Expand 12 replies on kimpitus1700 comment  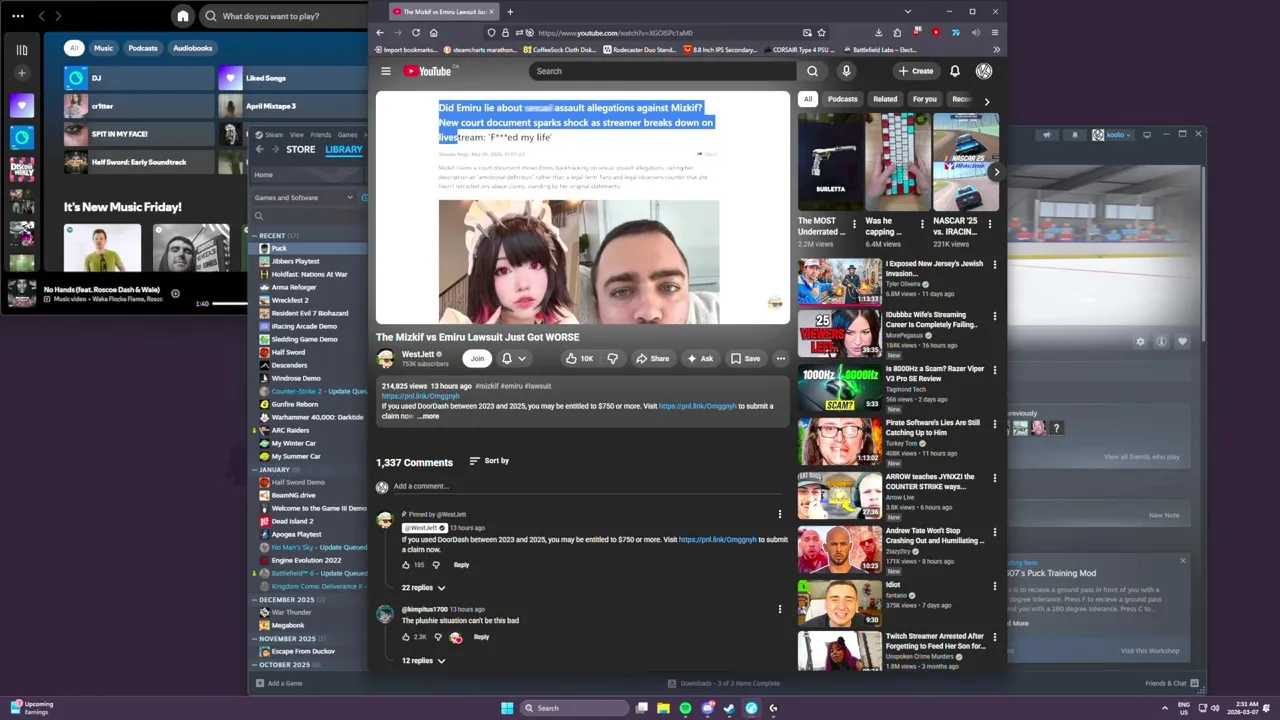pyautogui.click(x=424, y=661)
